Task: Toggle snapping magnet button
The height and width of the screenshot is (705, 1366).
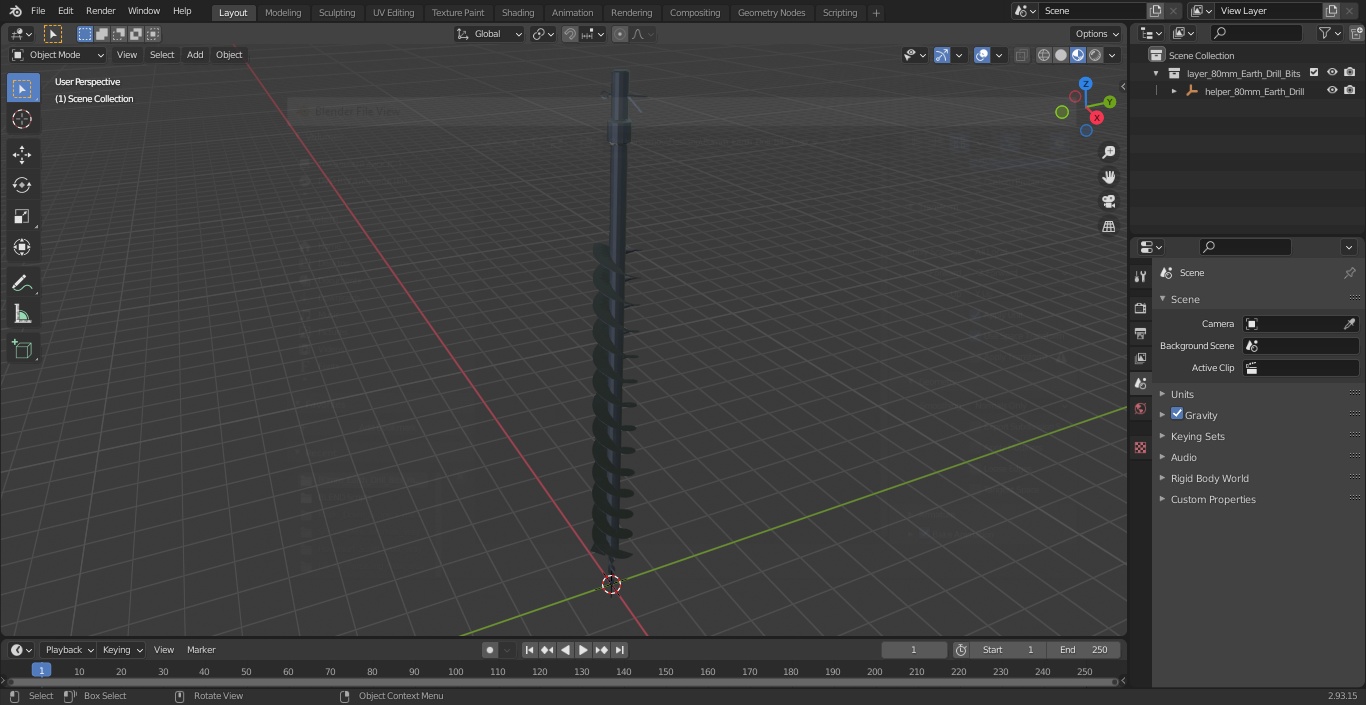Action: click(570, 34)
